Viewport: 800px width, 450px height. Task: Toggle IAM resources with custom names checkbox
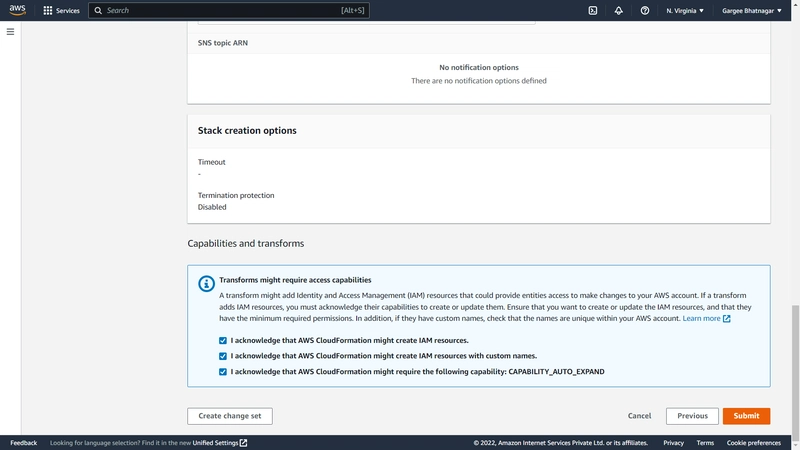[223, 356]
